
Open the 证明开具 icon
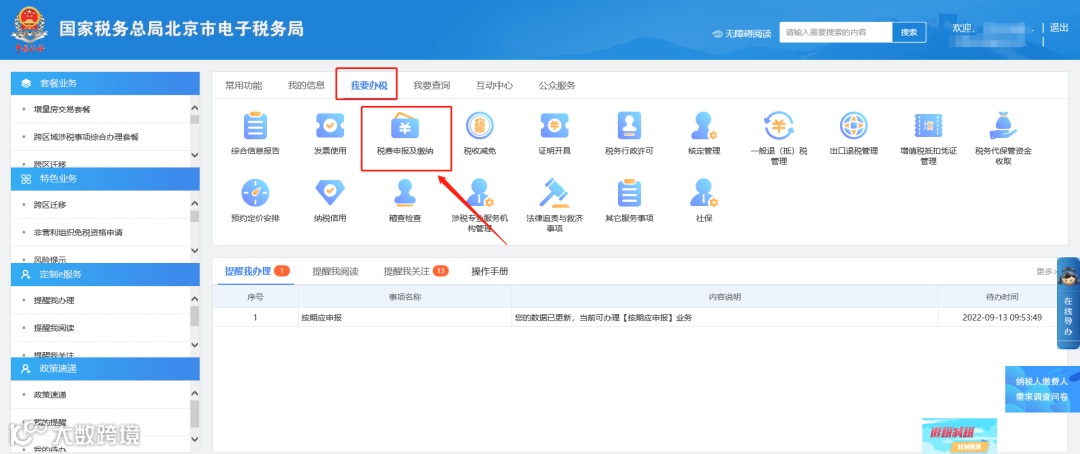pyautogui.click(x=554, y=126)
